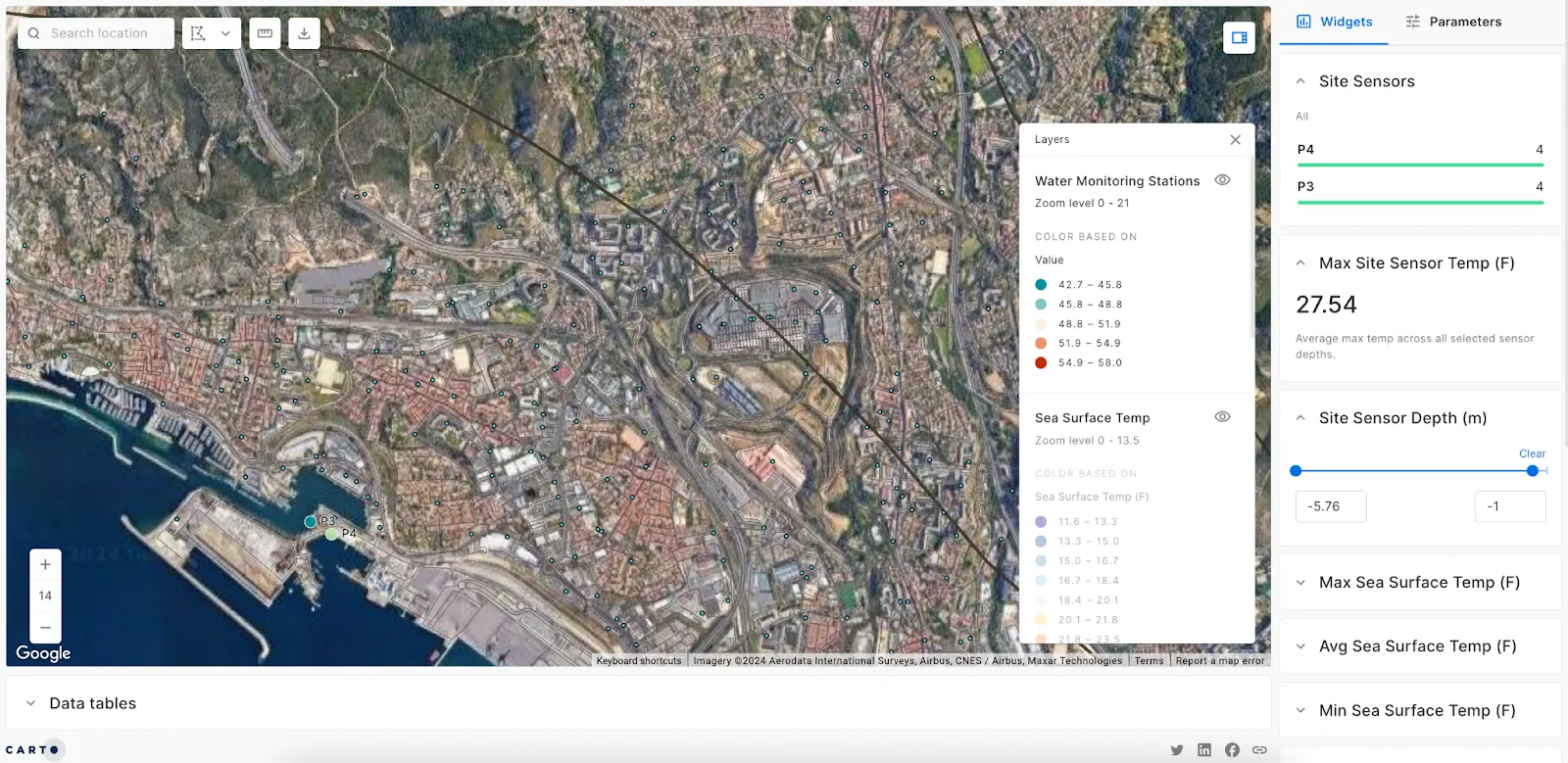Copy the map link icon
Screen dimensions: 1568x763
click(1259, 750)
